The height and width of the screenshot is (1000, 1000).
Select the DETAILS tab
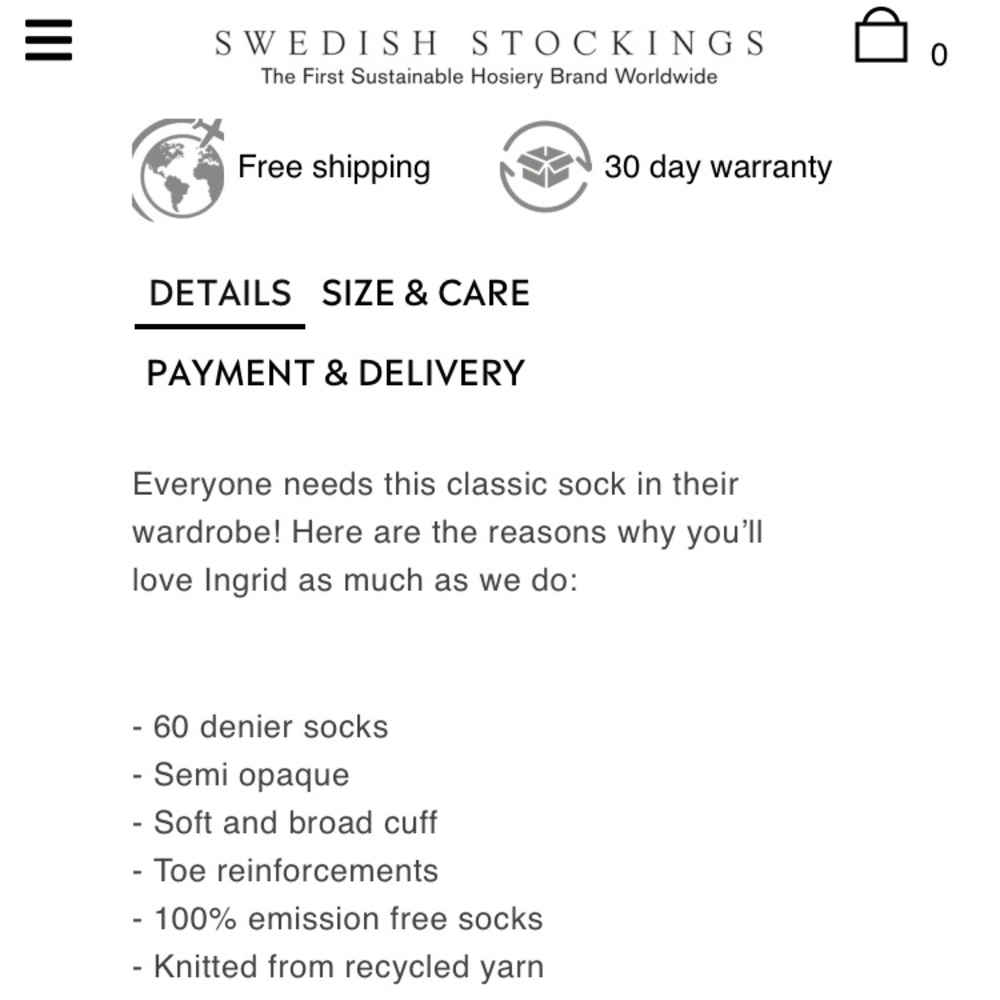[x=219, y=293]
